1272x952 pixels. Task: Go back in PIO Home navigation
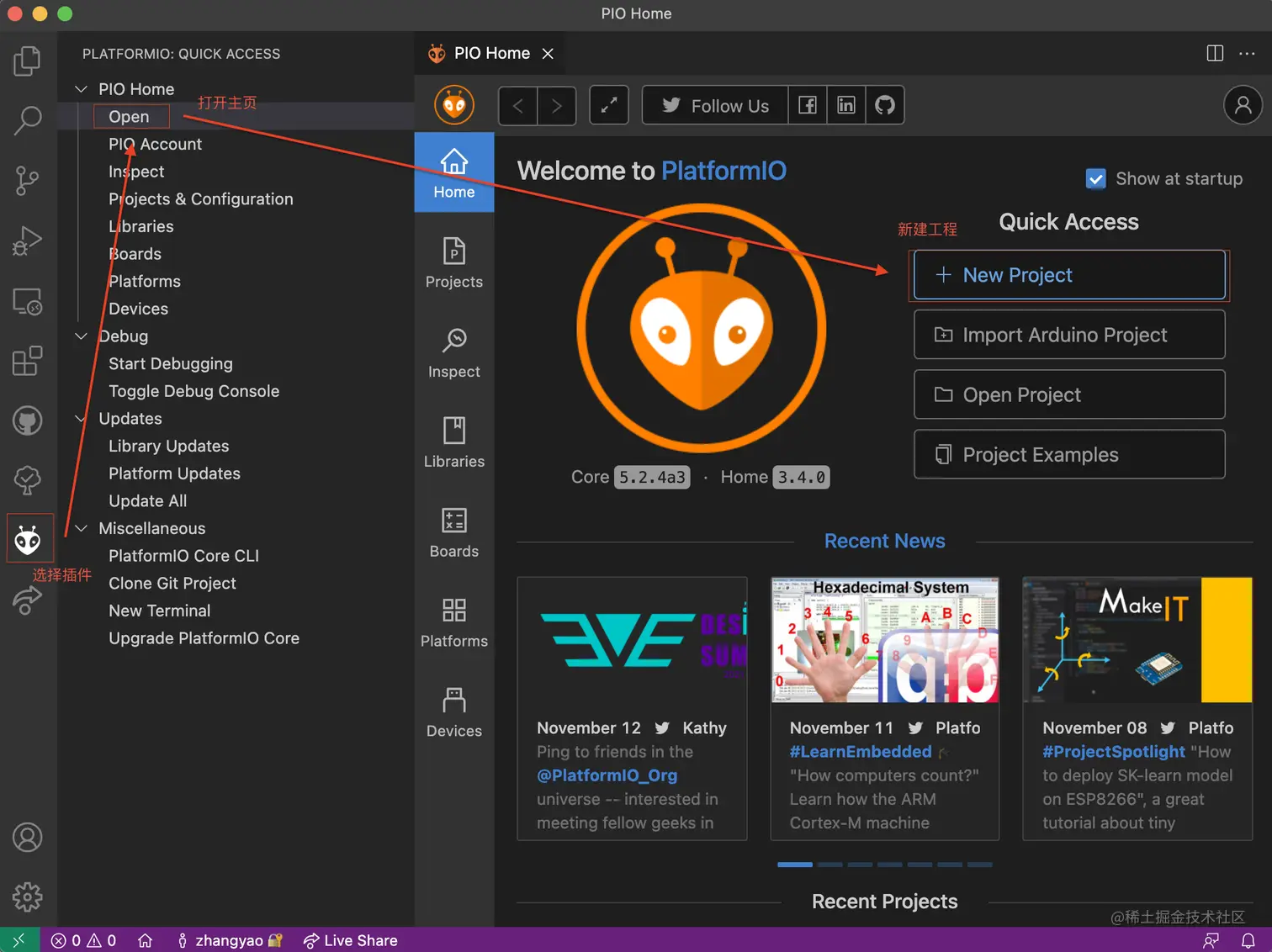pos(518,106)
